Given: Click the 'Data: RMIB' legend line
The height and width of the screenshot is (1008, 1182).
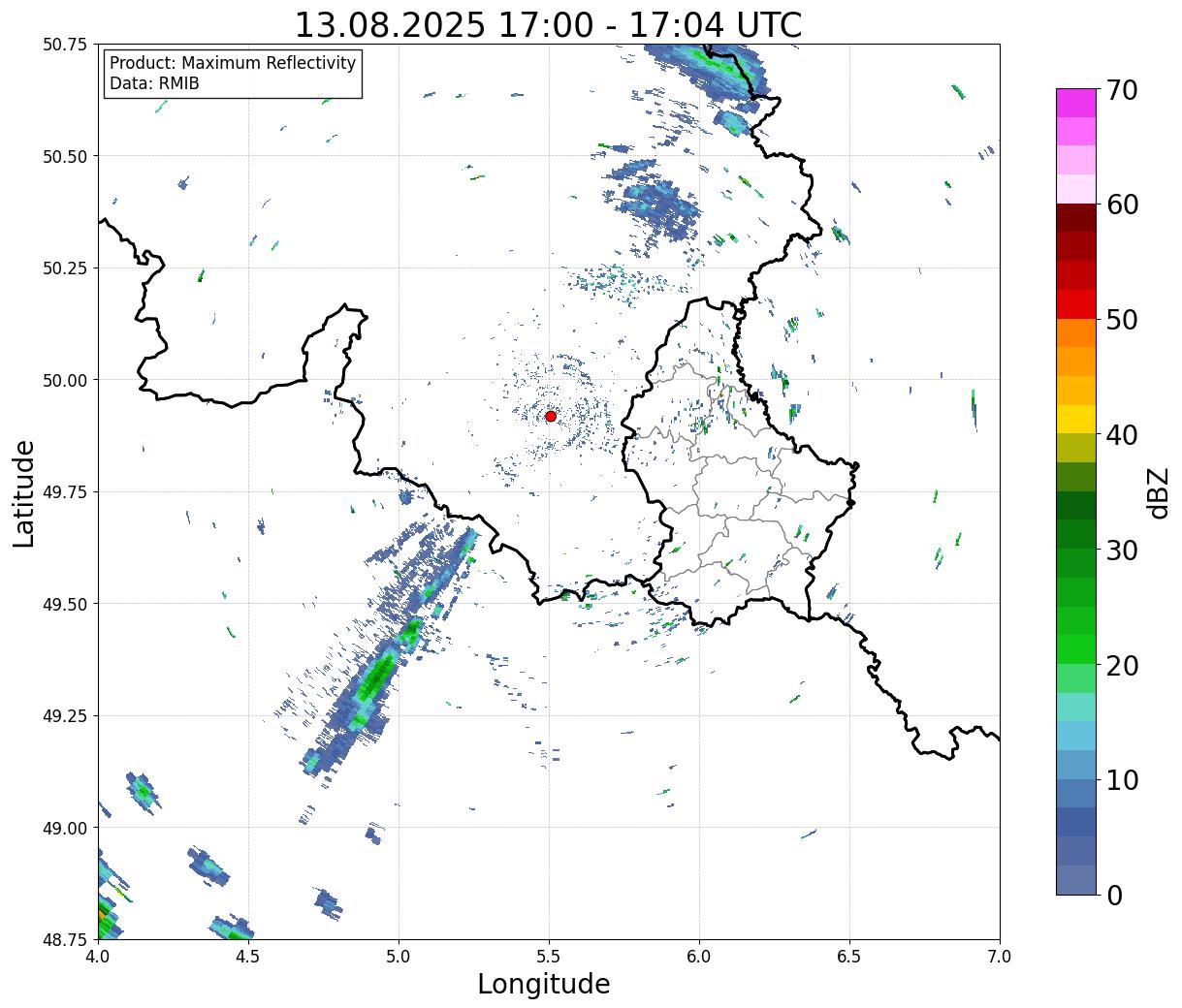Looking at the screenshot, I should pyautogui.click(x=154, y=83).
